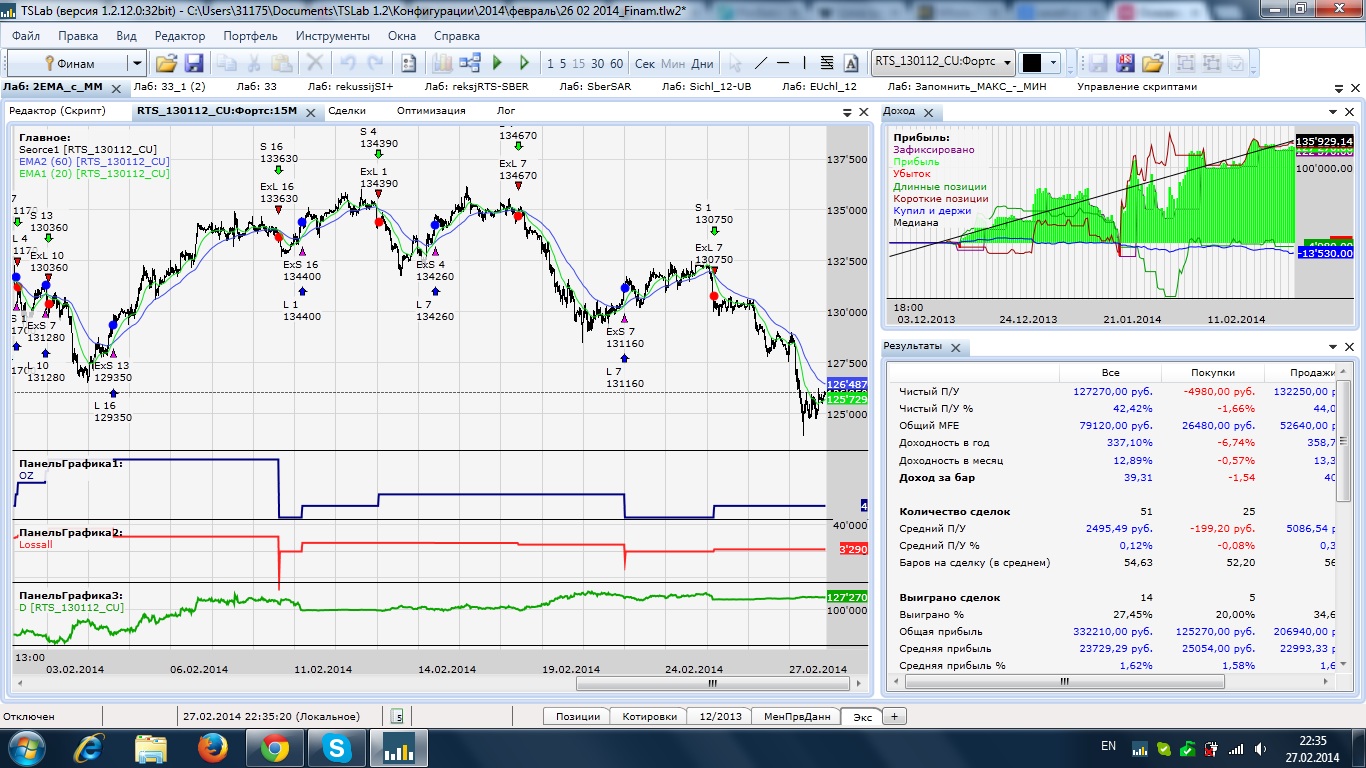Click the Позиции button in the bottom bar
Viewport: 1366px width, 768px height.
tap(578, 716)
